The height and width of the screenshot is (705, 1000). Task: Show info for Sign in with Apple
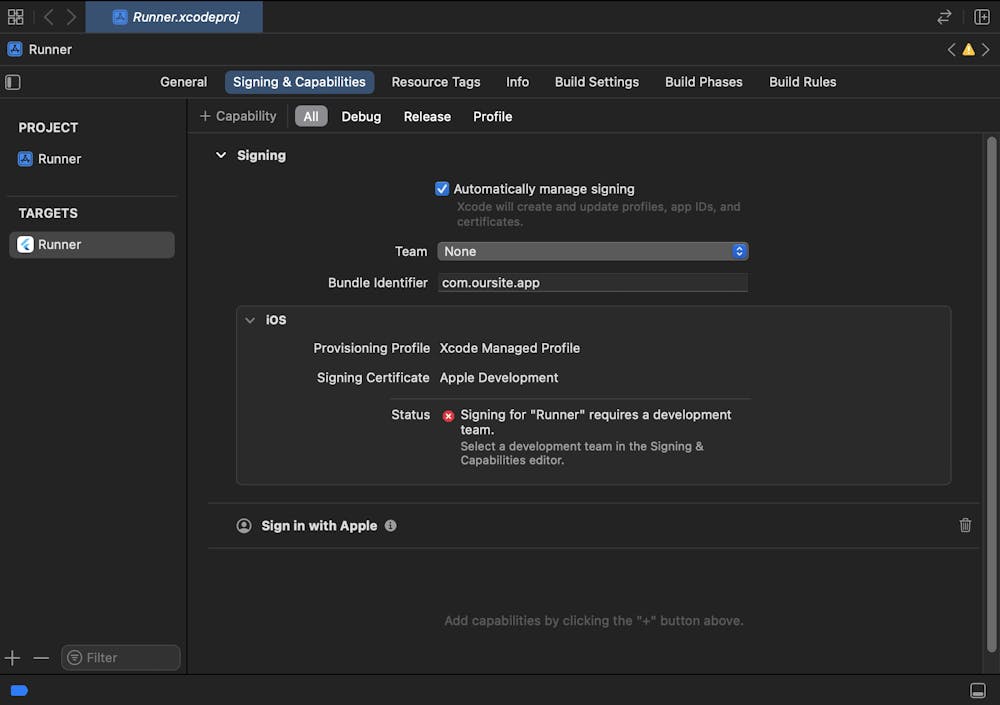click(390, 525)
